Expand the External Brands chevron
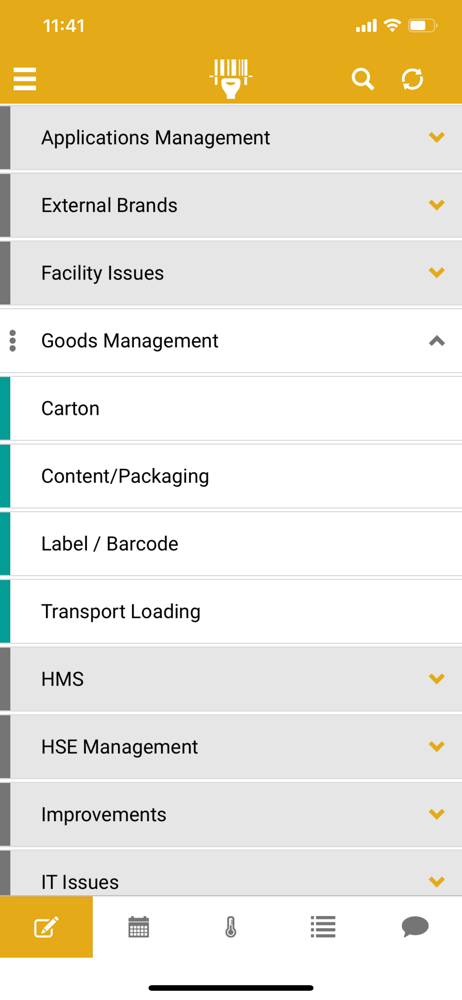This screenshot has width=462, height=1000. pyautogui.click(x=436, y=205)
